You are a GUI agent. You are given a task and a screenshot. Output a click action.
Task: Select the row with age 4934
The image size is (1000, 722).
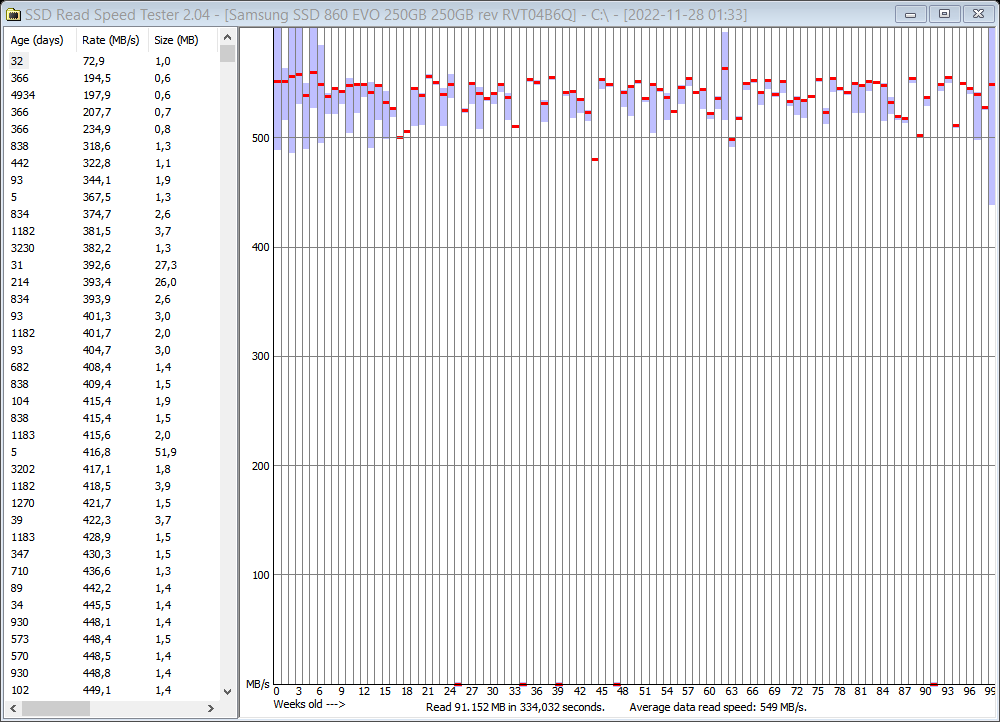coord(112,95)
